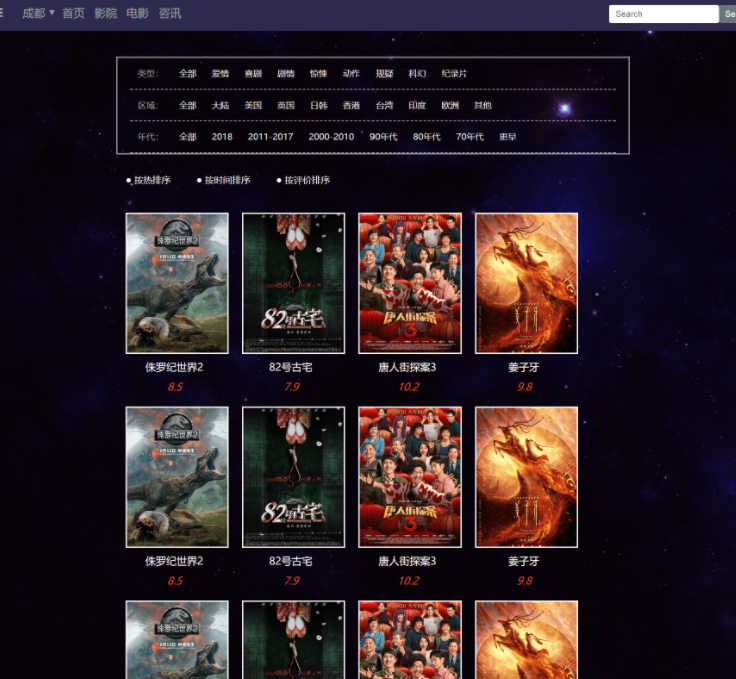
Task: Filter region by 日韩
Action: point(319,106)
